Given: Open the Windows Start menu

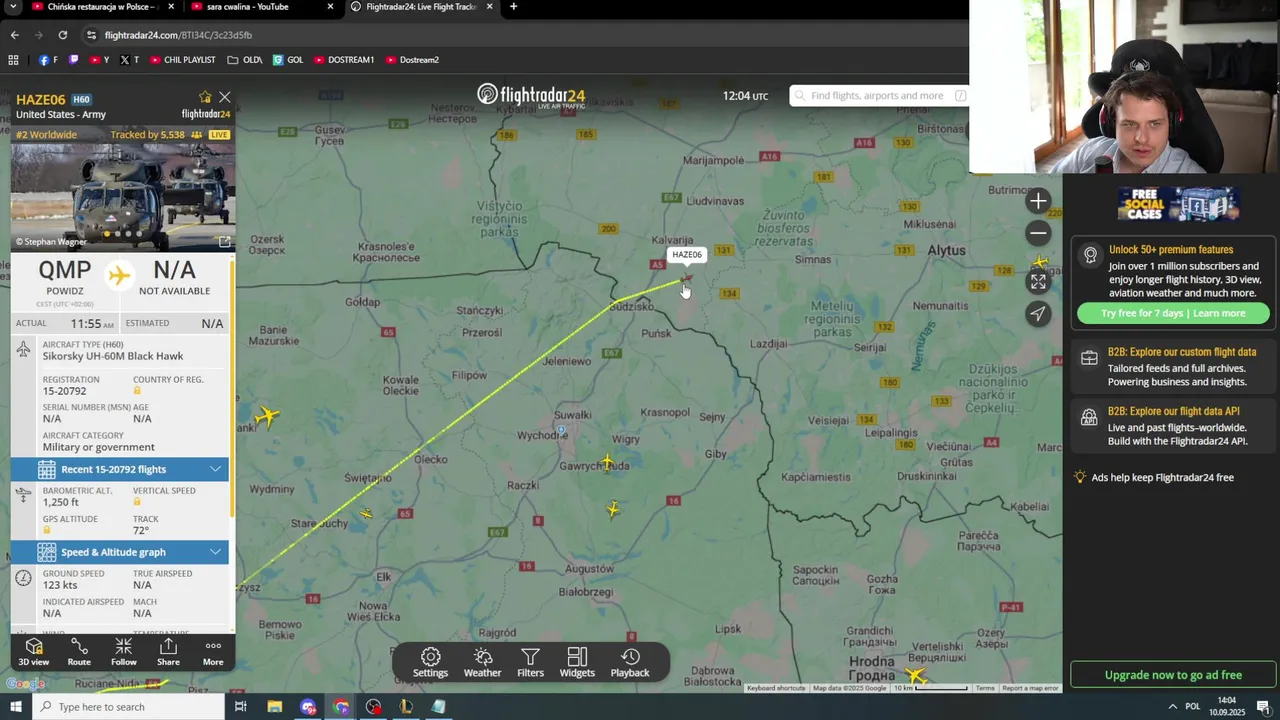Looking at the screenshot, I should (x=16, y=707).
